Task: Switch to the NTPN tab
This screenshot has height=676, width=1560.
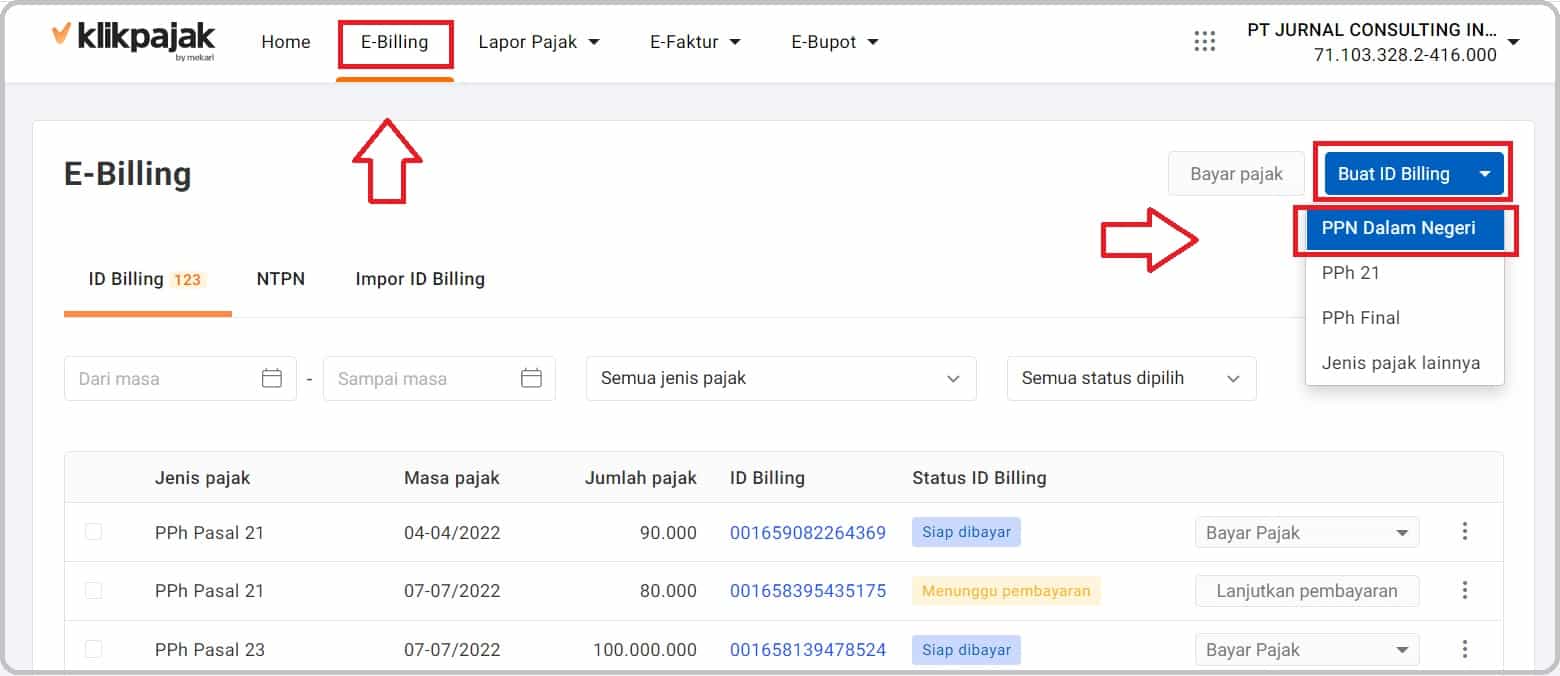Action: tap(281, 279)
